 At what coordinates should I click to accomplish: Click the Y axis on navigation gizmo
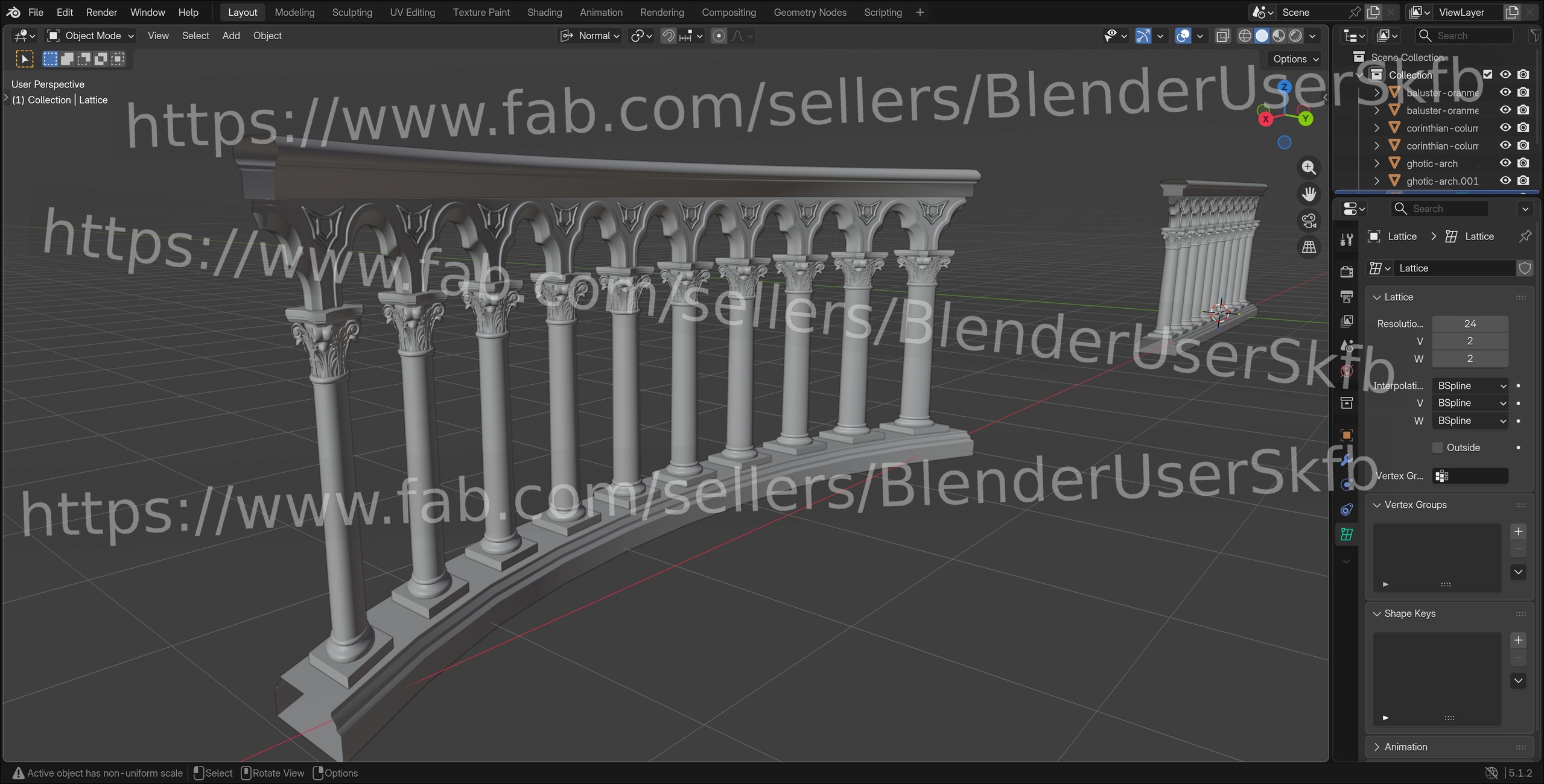point(1305,119)
